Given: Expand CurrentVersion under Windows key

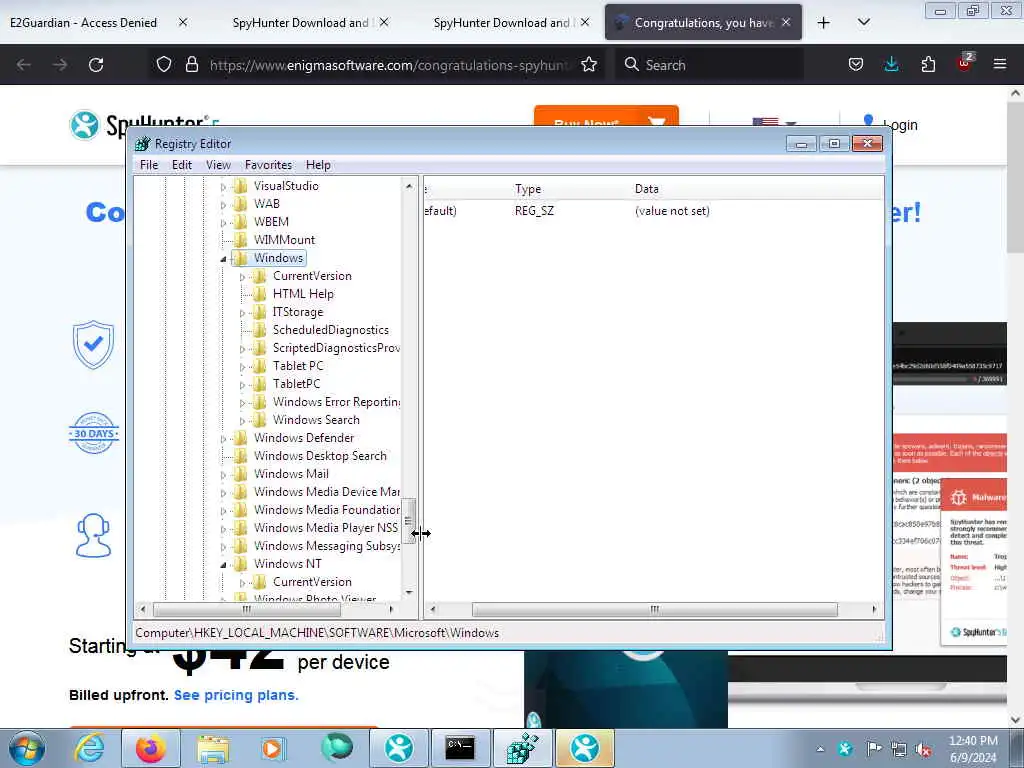Looking at the screenshot, I should (242, 277).
